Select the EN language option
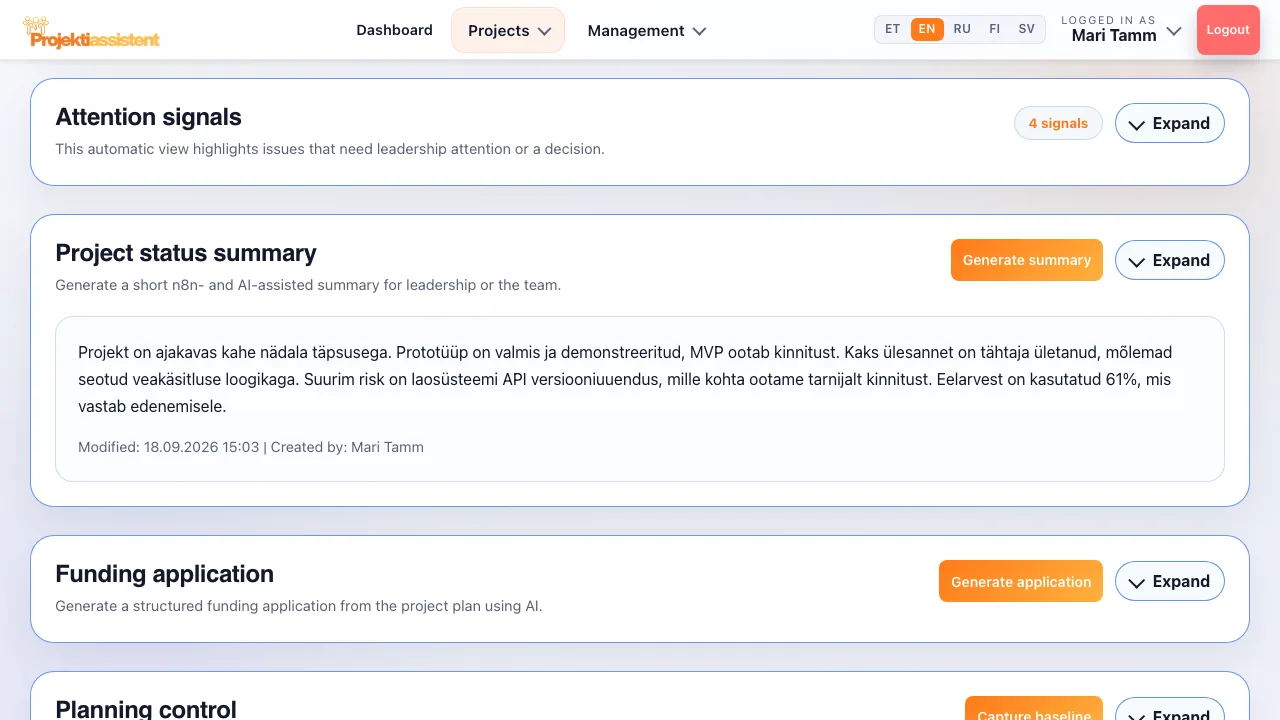 pos(927,29)
